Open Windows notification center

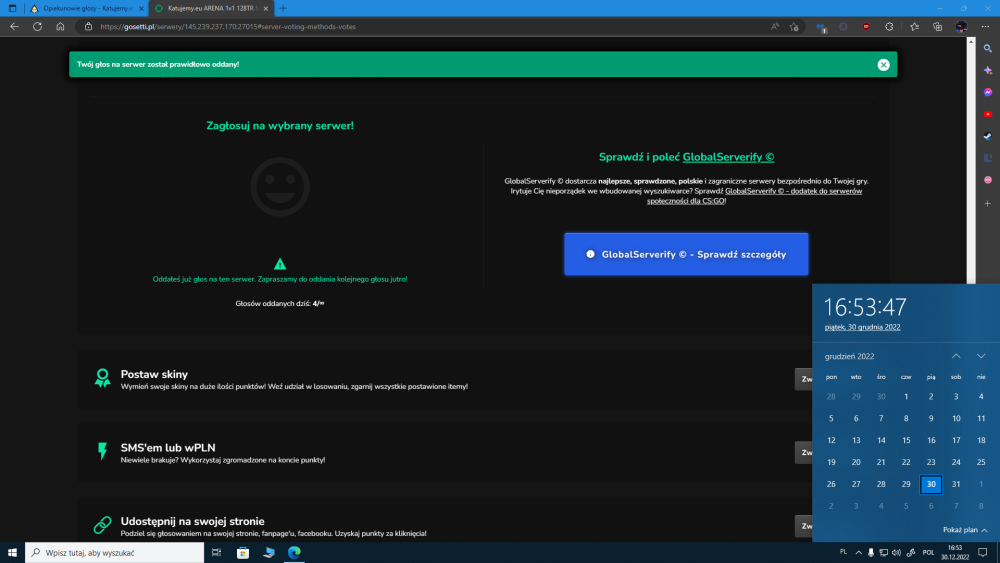983,552
